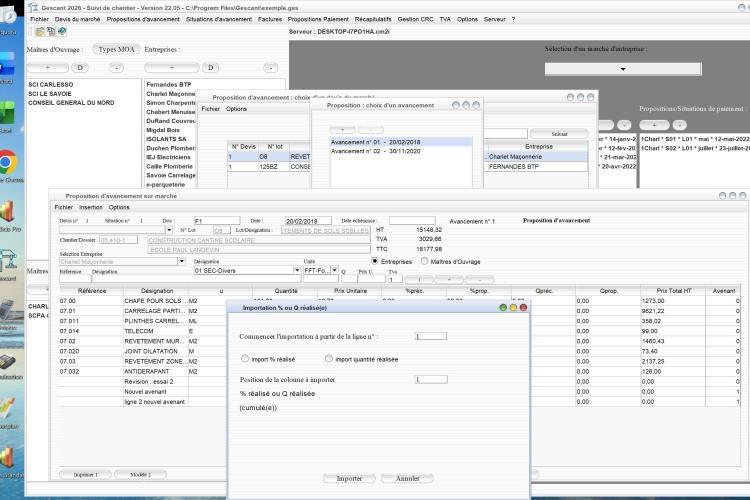Image resolution: width=750 pixels, height=500 pixels.
Task: Open Options menu in Proposition d'avancement sur marché
Action: (119, 207)
